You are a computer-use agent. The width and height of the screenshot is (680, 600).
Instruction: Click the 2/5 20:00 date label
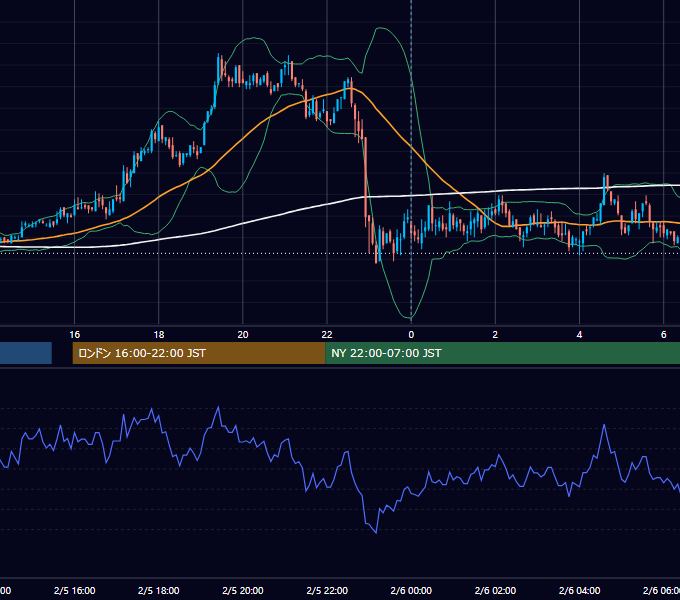(243, 590)
